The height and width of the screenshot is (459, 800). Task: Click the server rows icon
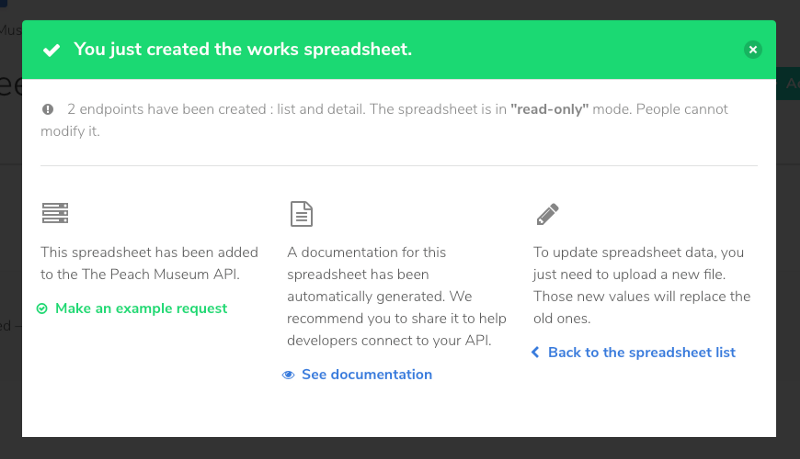click(55, 213)
